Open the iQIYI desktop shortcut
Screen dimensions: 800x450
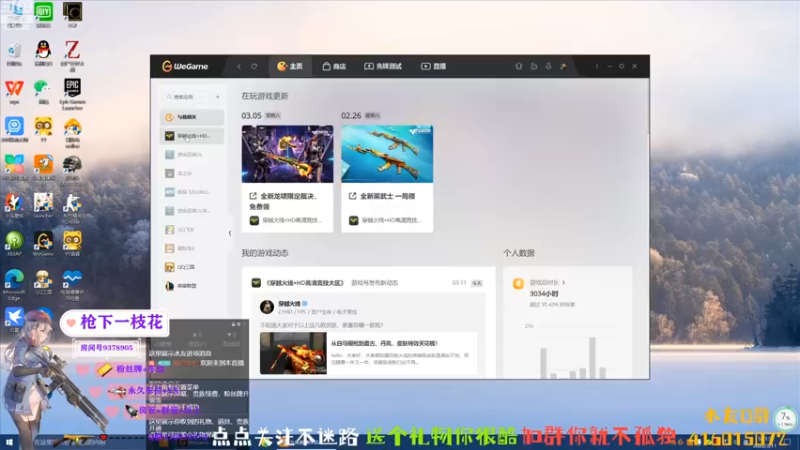pos(43,14)
